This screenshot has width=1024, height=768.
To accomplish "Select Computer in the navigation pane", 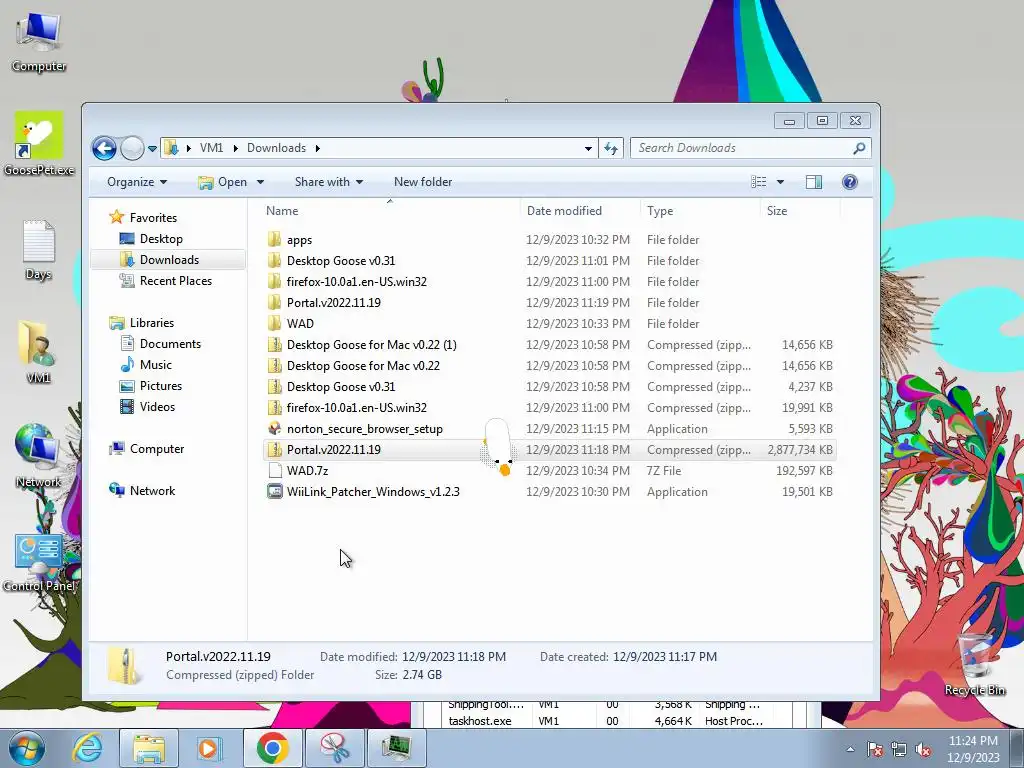I will click(157, 449).
